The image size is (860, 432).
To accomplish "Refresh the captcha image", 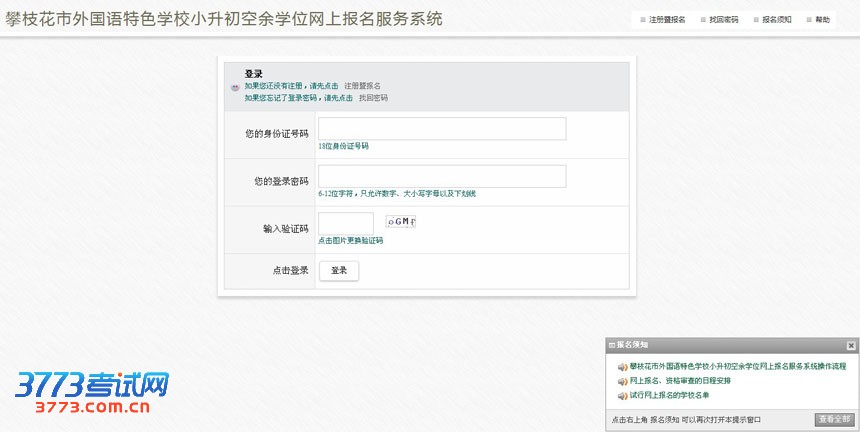I will point(401,222).
